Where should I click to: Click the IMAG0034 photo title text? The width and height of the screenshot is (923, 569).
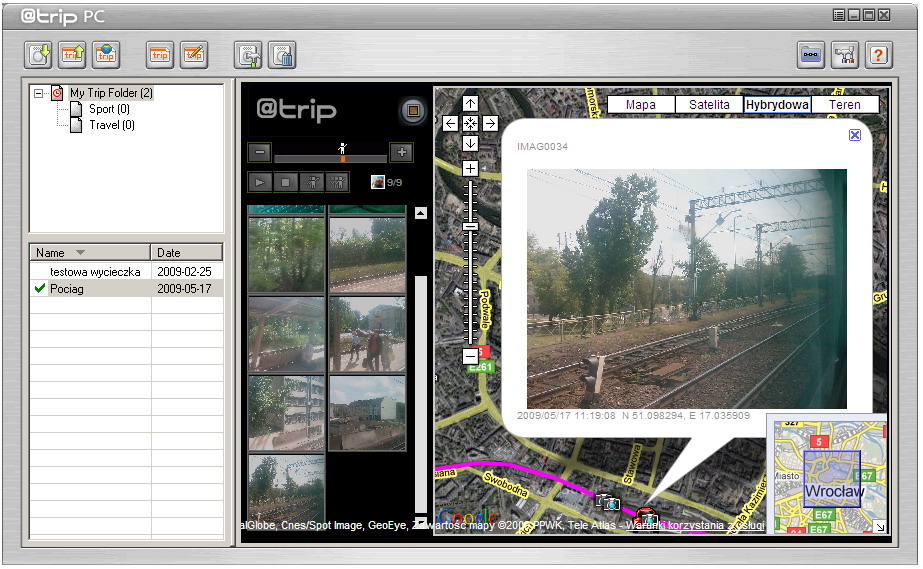(542, 147)
